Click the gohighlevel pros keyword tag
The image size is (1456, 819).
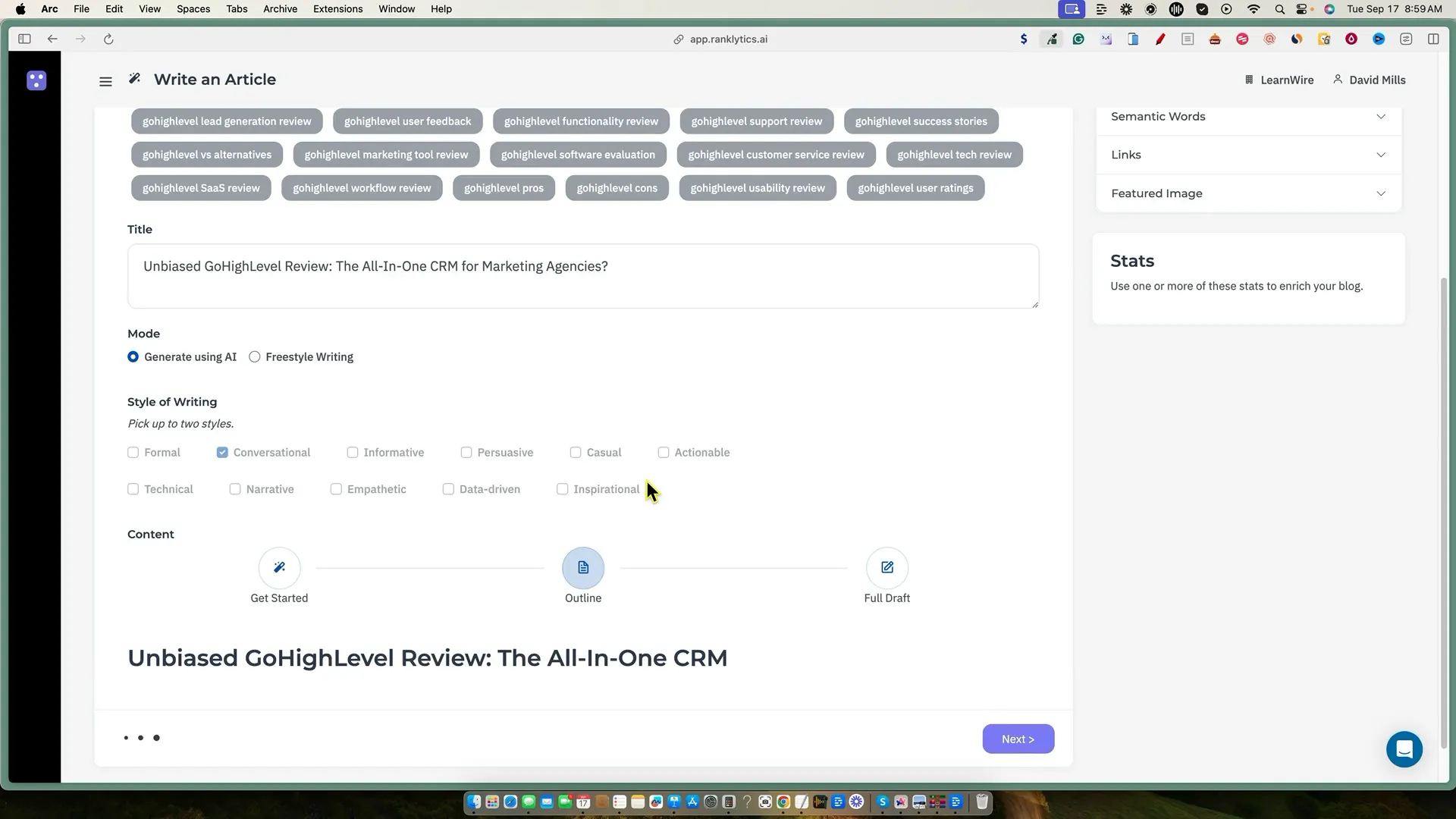(x=504, y=188)
